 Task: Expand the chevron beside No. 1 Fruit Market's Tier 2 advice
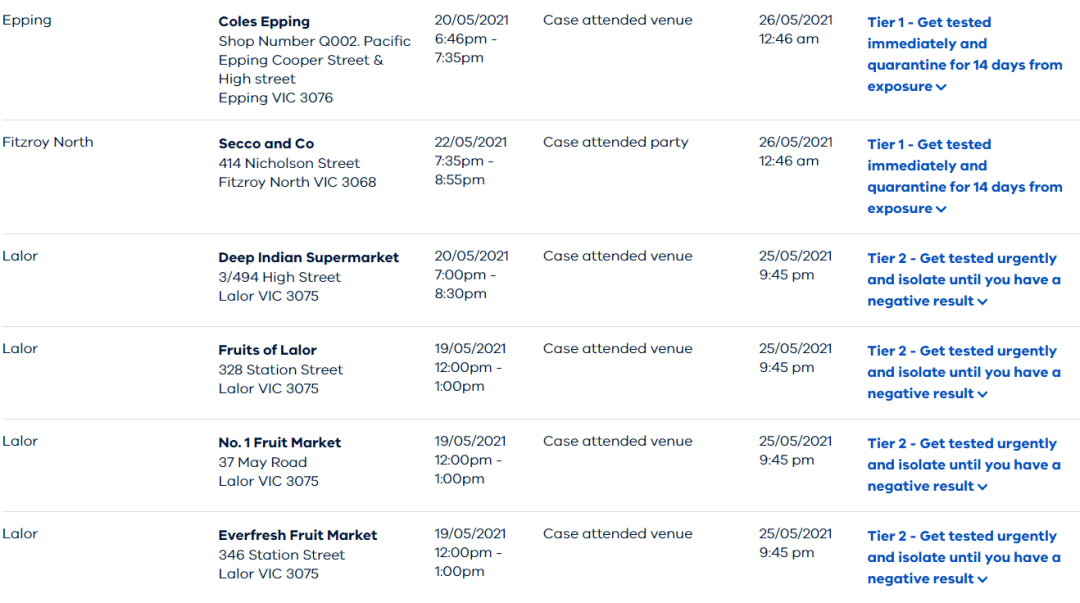click(983, 487)
